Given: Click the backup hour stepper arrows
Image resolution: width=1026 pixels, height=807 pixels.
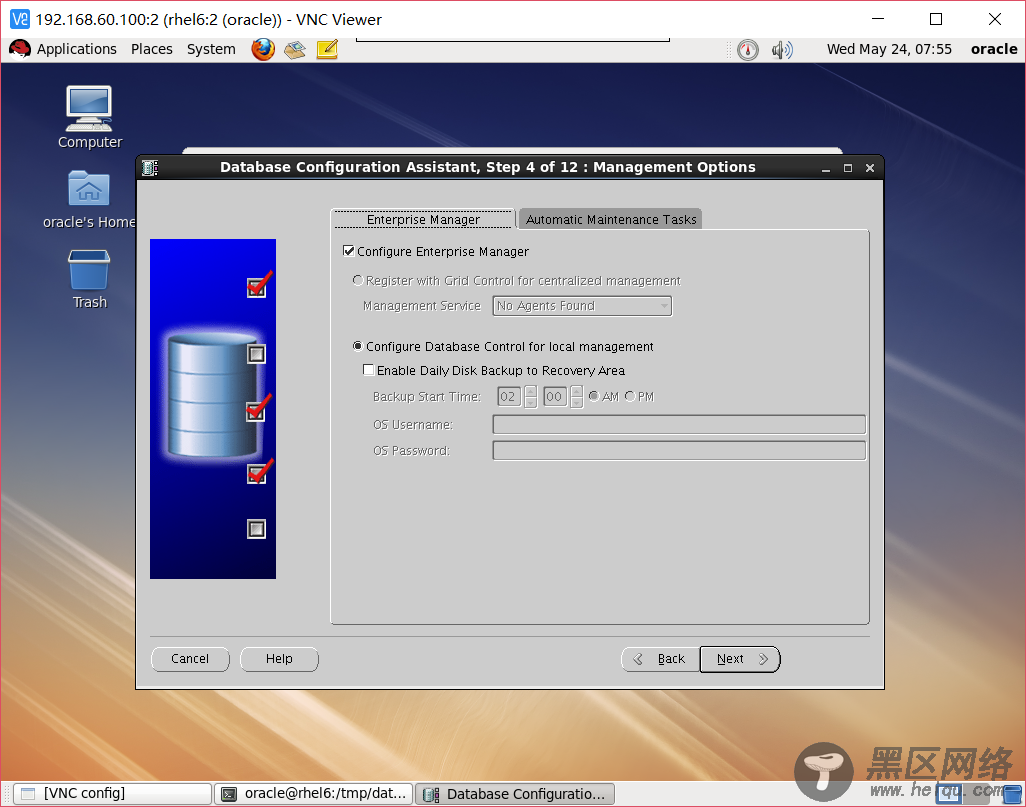Looking at the screenshot, I should [531, 397].
